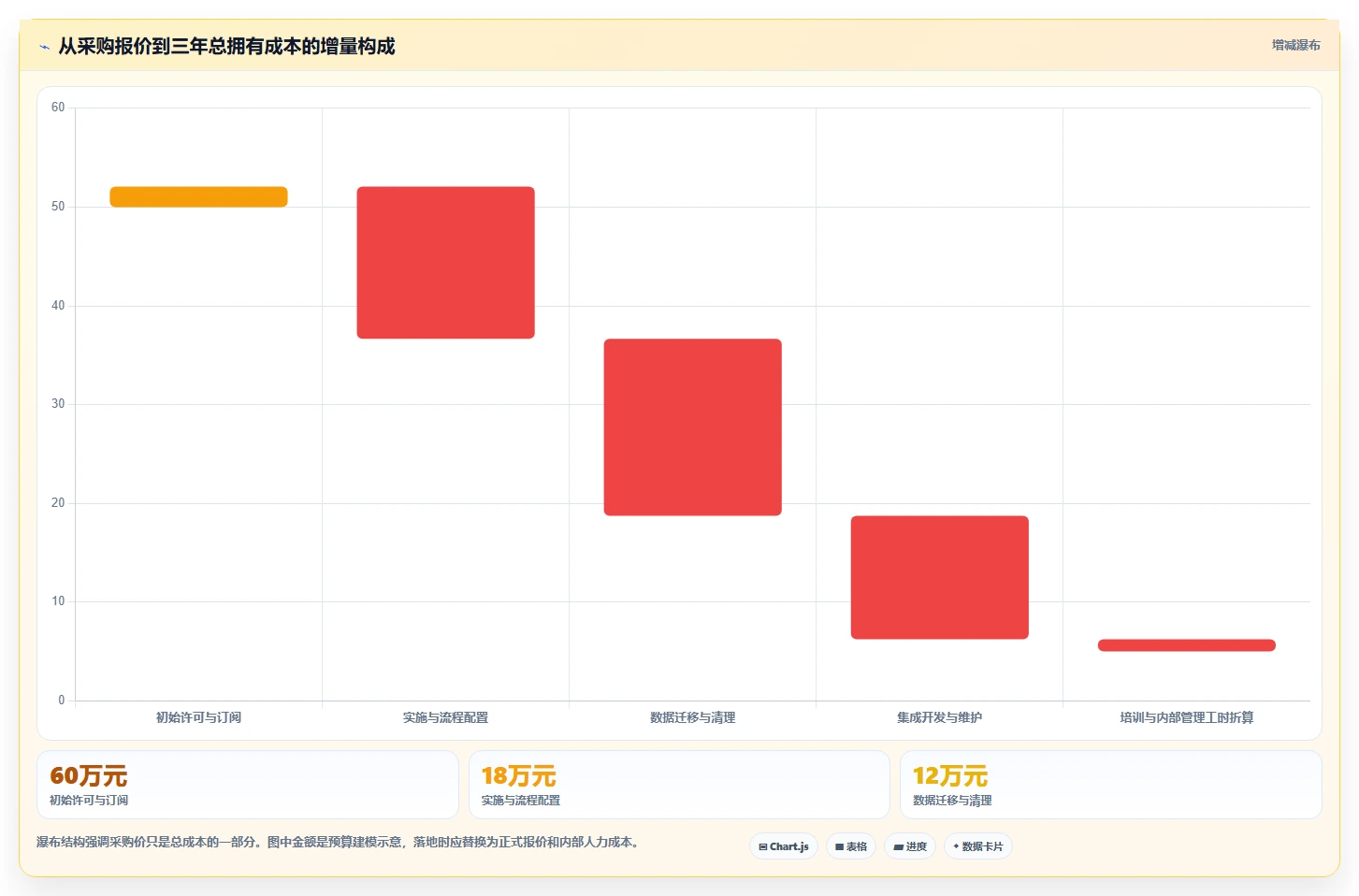1359x896 pixels.
Task: Click the orange 初始许可与订阅 bar
Action: (198, 196)
